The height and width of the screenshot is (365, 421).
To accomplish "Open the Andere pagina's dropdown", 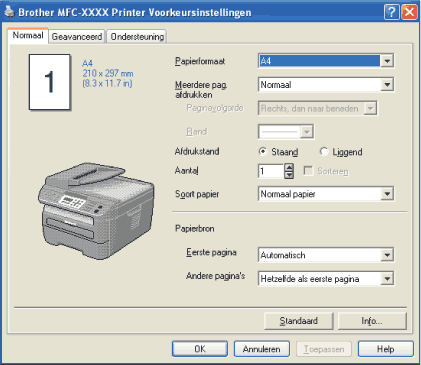I will 387,279.
